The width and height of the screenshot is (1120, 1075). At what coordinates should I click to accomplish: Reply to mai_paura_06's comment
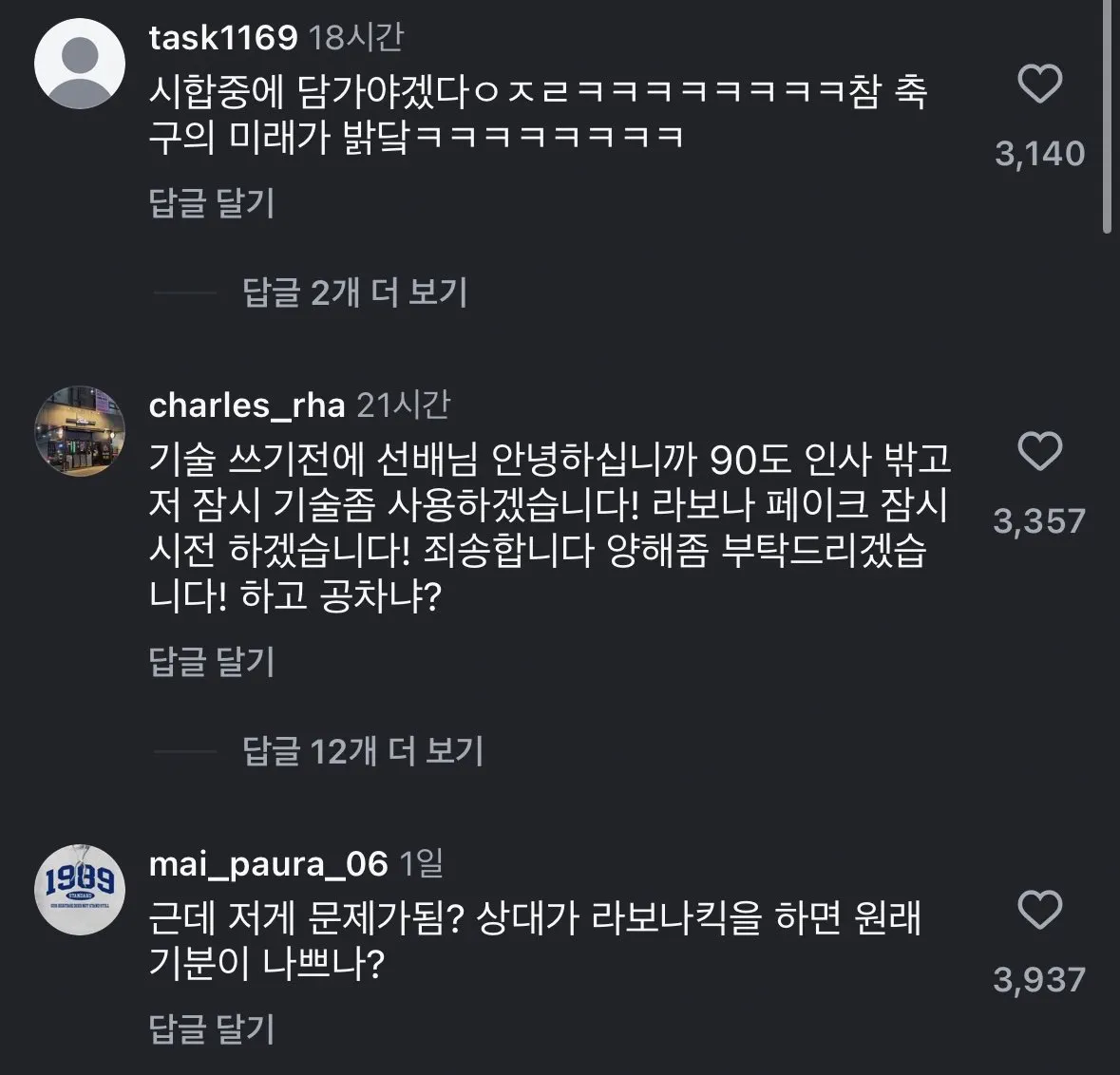click(211, 1028)
